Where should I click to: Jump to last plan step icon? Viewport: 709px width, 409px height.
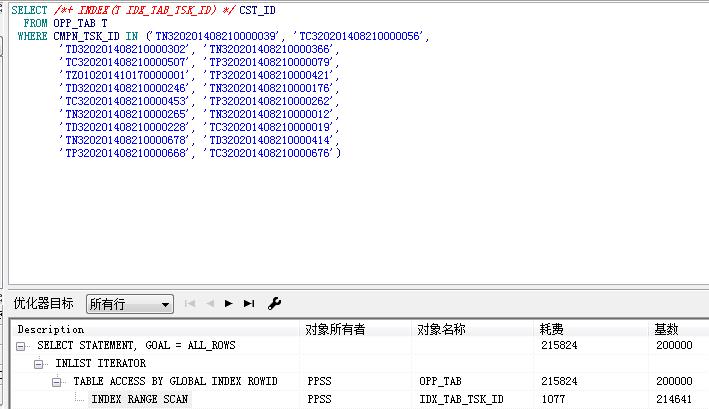click(x=249, y=303)
